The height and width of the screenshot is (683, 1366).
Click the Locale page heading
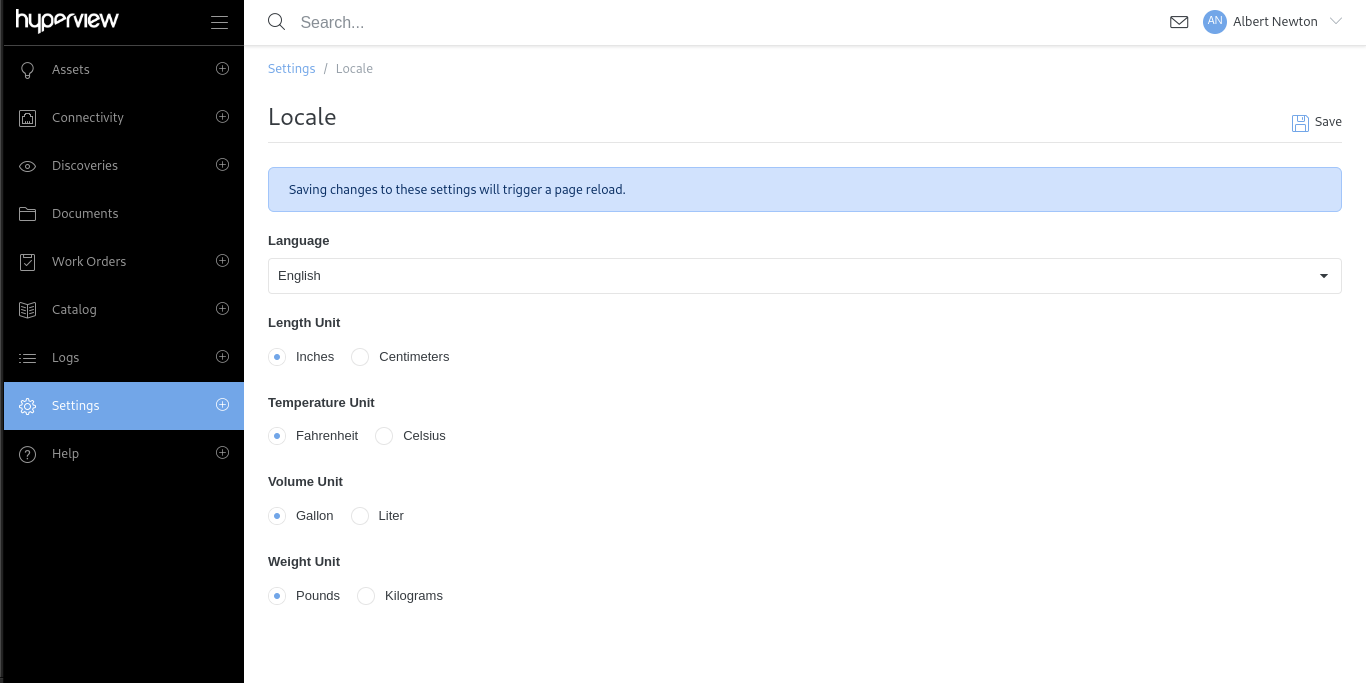302,117
